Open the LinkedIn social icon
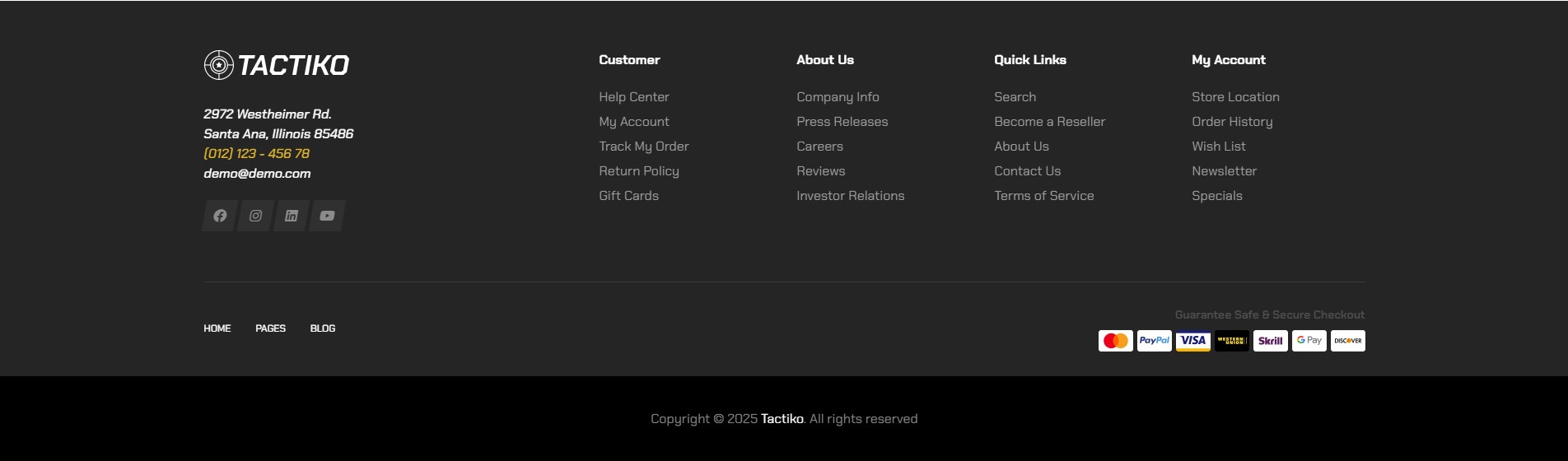 pos(291,216)
